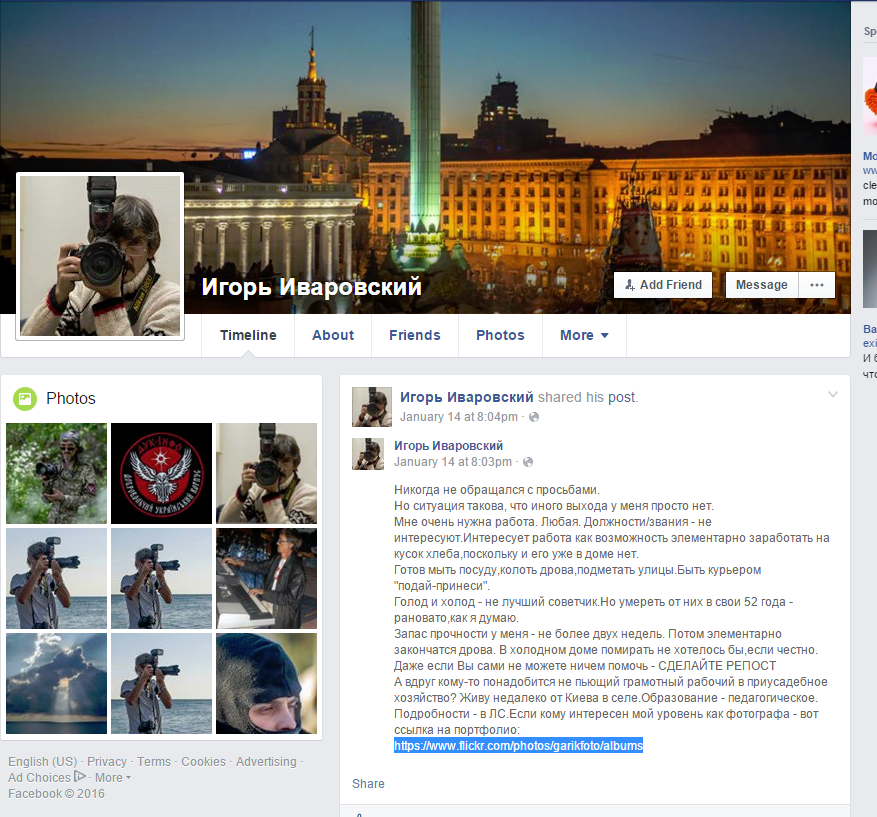This screenshot has height=817, width=877.
Task: Open the More menu in footer links
Action: click(x=112, y=778)
